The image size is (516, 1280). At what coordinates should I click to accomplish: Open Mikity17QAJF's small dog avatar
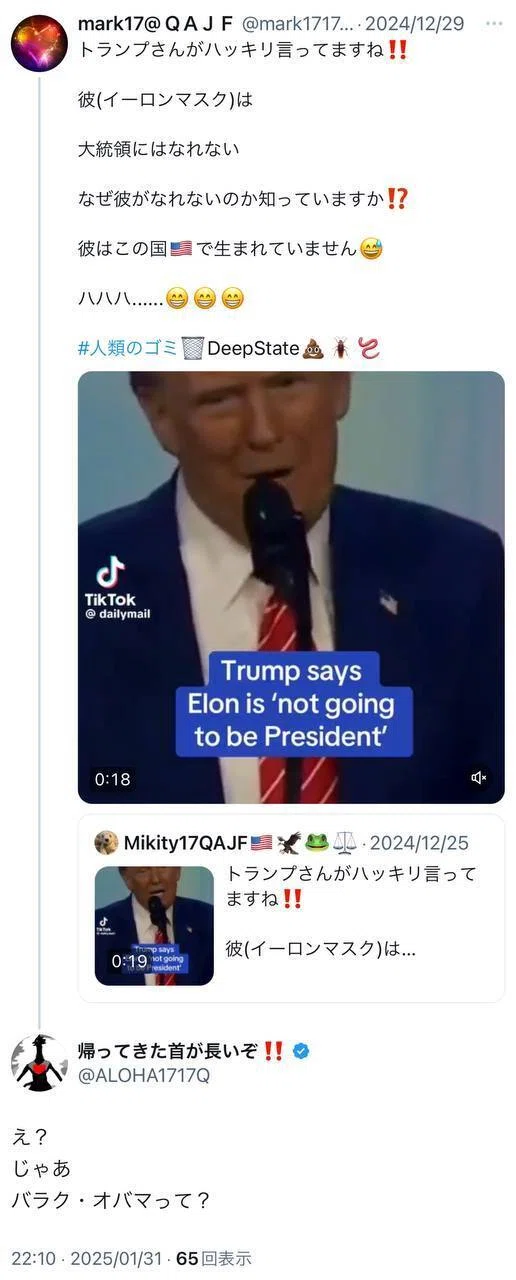tap(106, 843)
